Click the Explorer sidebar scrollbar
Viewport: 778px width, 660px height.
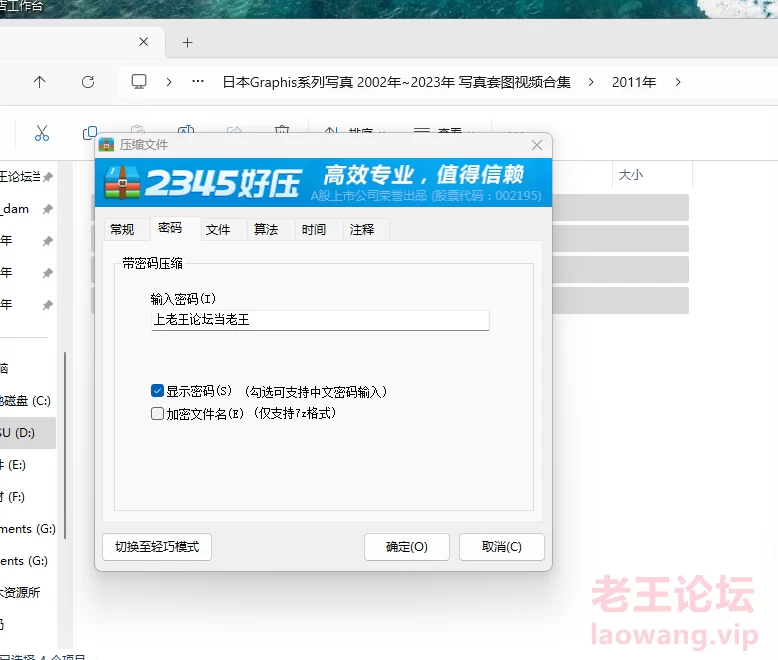(65, 445)
